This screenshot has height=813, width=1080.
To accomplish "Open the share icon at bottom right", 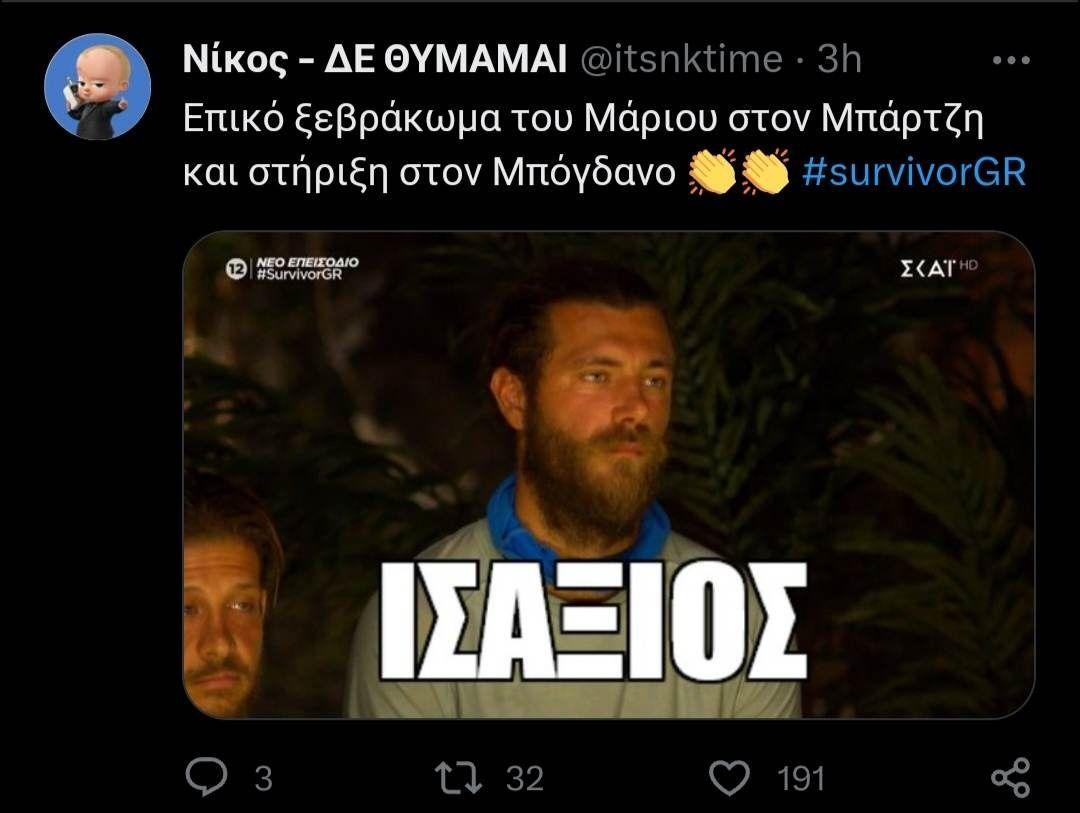I will point(1010,778).
